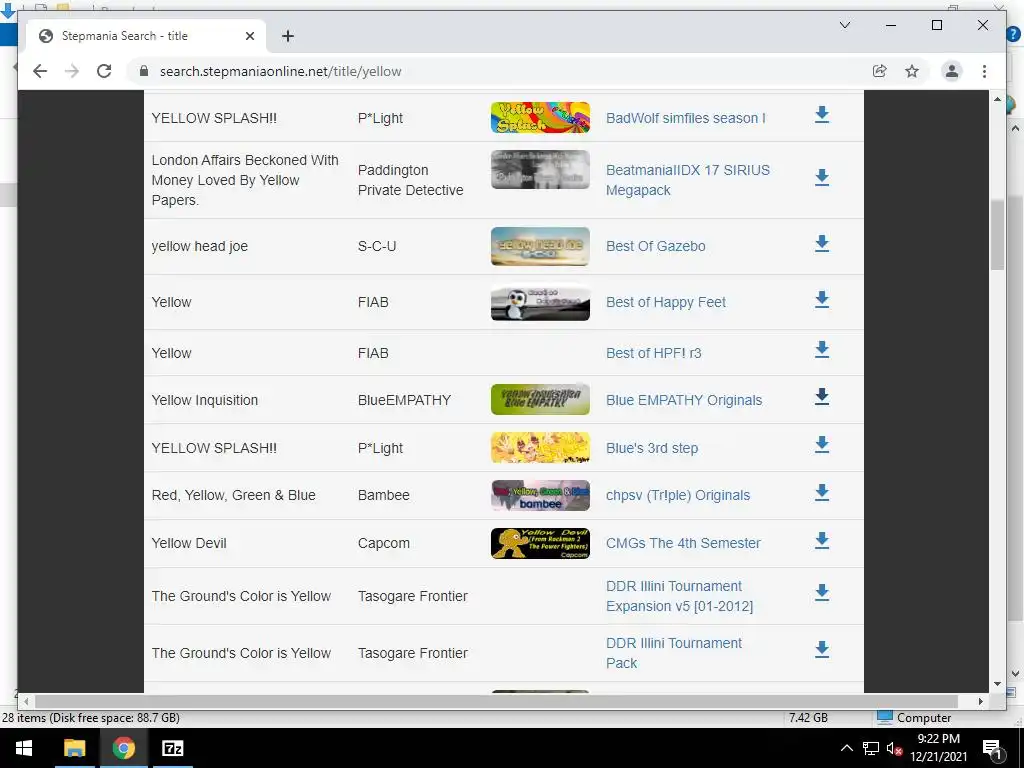
Task: Click the forward navigation arrow
Action: [x=72, y=71]
